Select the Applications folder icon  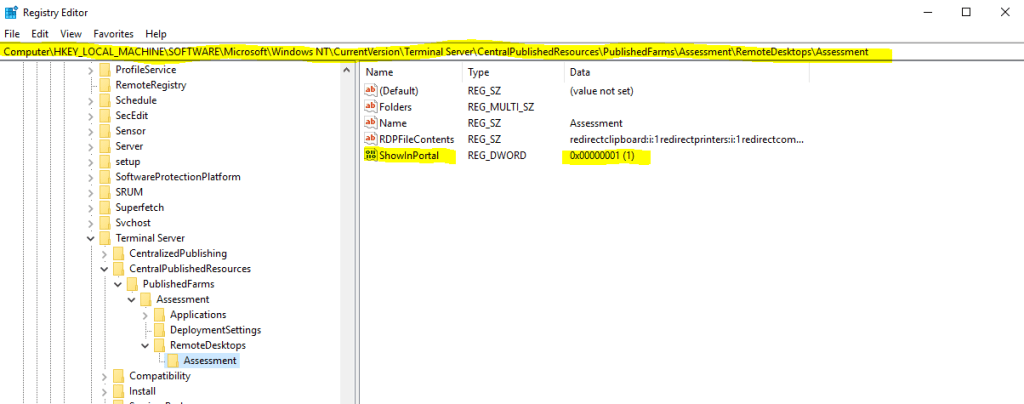[x=159, y=315]
